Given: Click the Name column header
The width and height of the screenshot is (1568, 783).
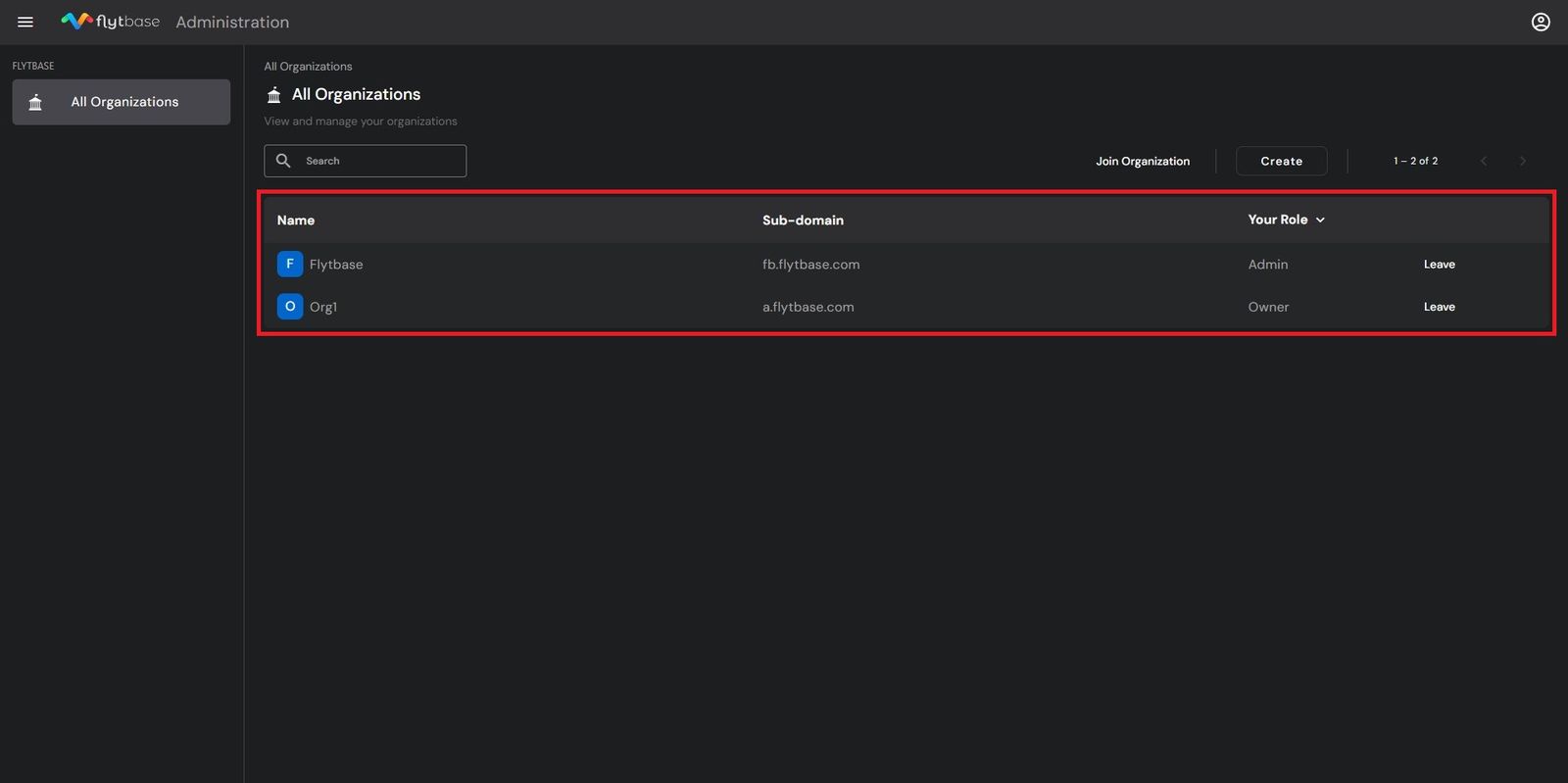Looking at the screenshot, I should [x=296, y=220].
